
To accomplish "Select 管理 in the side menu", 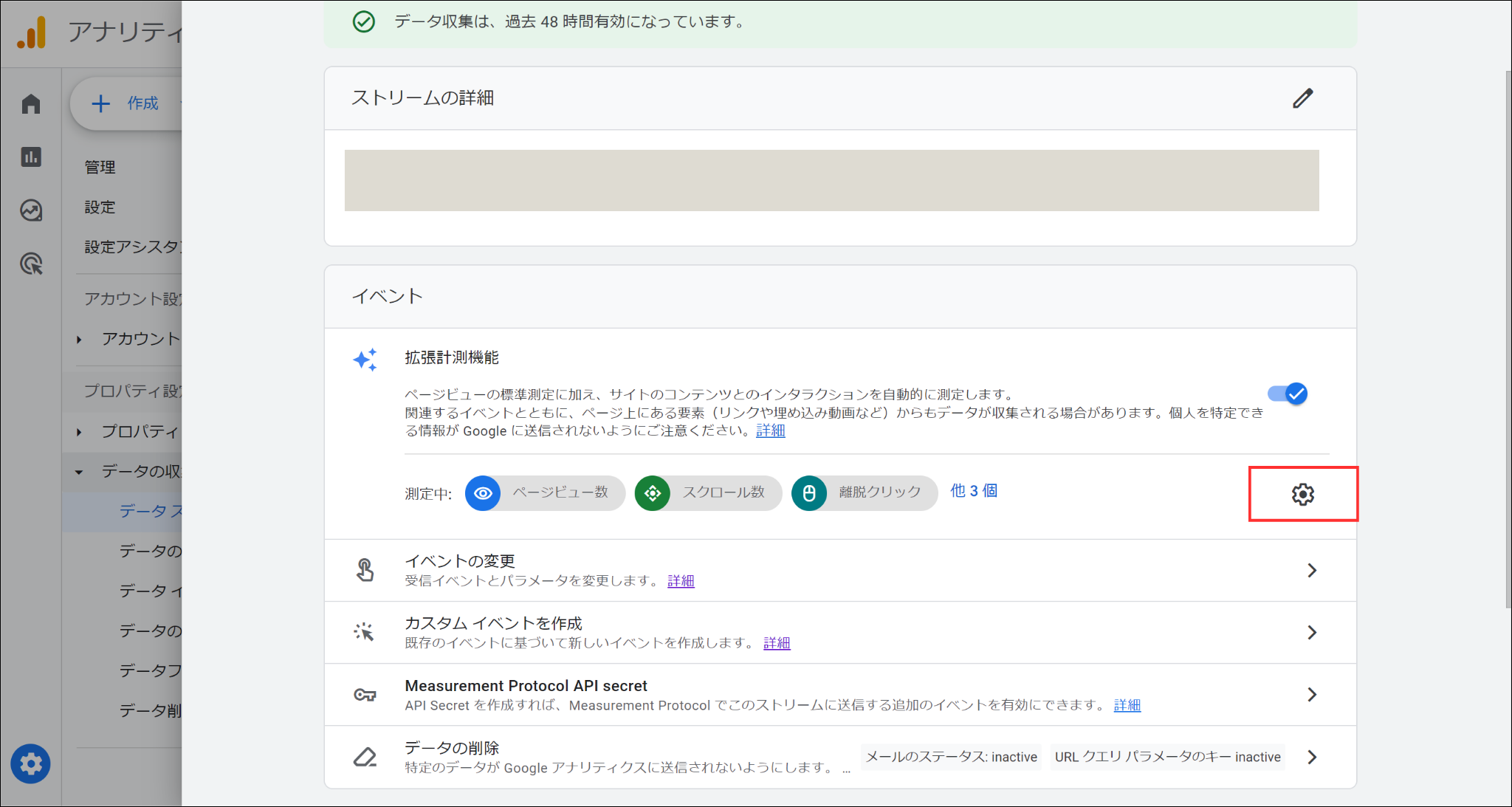I will [100, 168].
